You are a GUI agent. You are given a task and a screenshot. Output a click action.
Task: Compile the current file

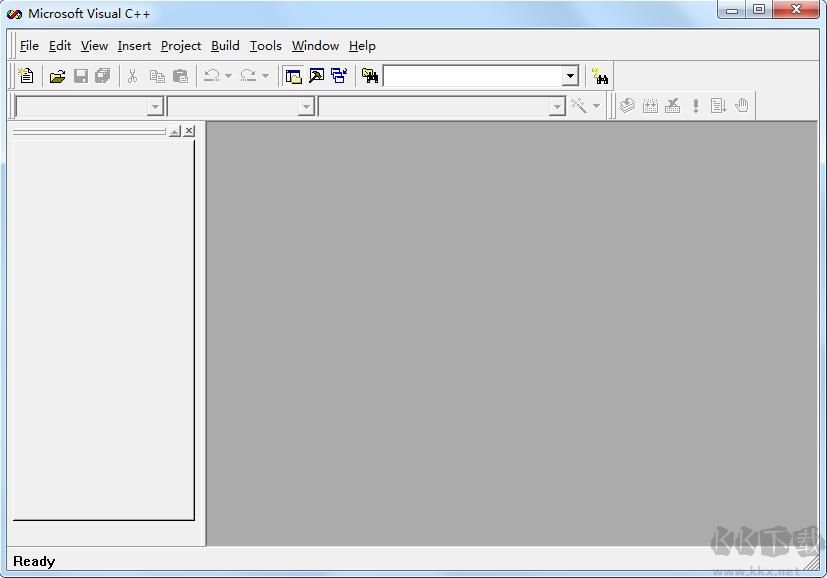627,105
